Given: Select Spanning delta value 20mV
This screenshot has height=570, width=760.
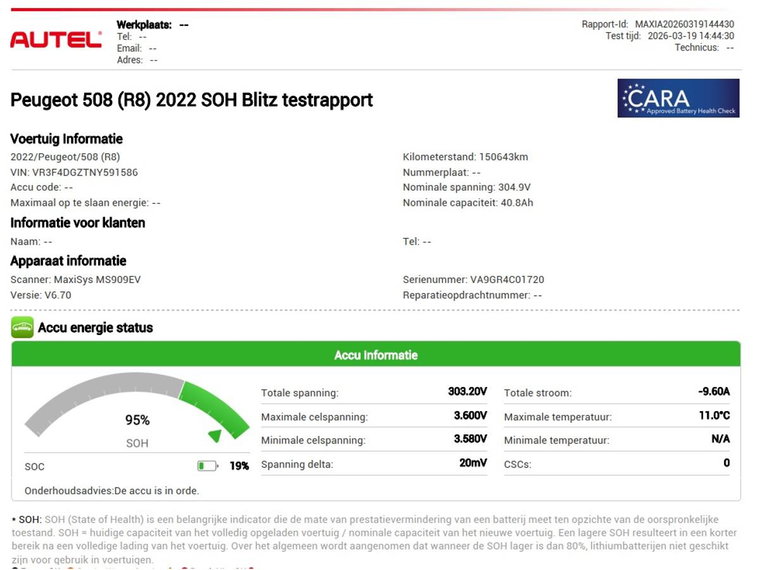Looking at the screenshot, I should pos(473,463).
